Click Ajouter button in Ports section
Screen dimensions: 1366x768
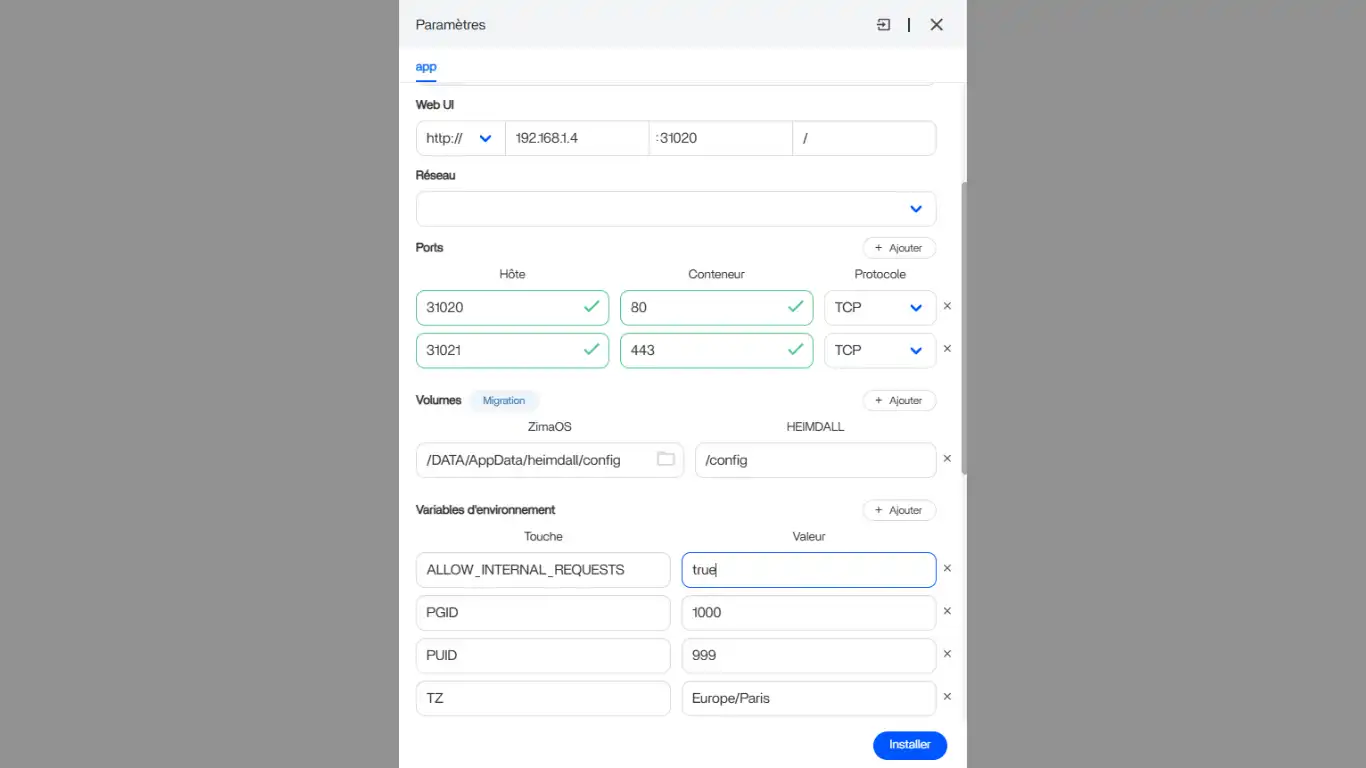[898, 248]
